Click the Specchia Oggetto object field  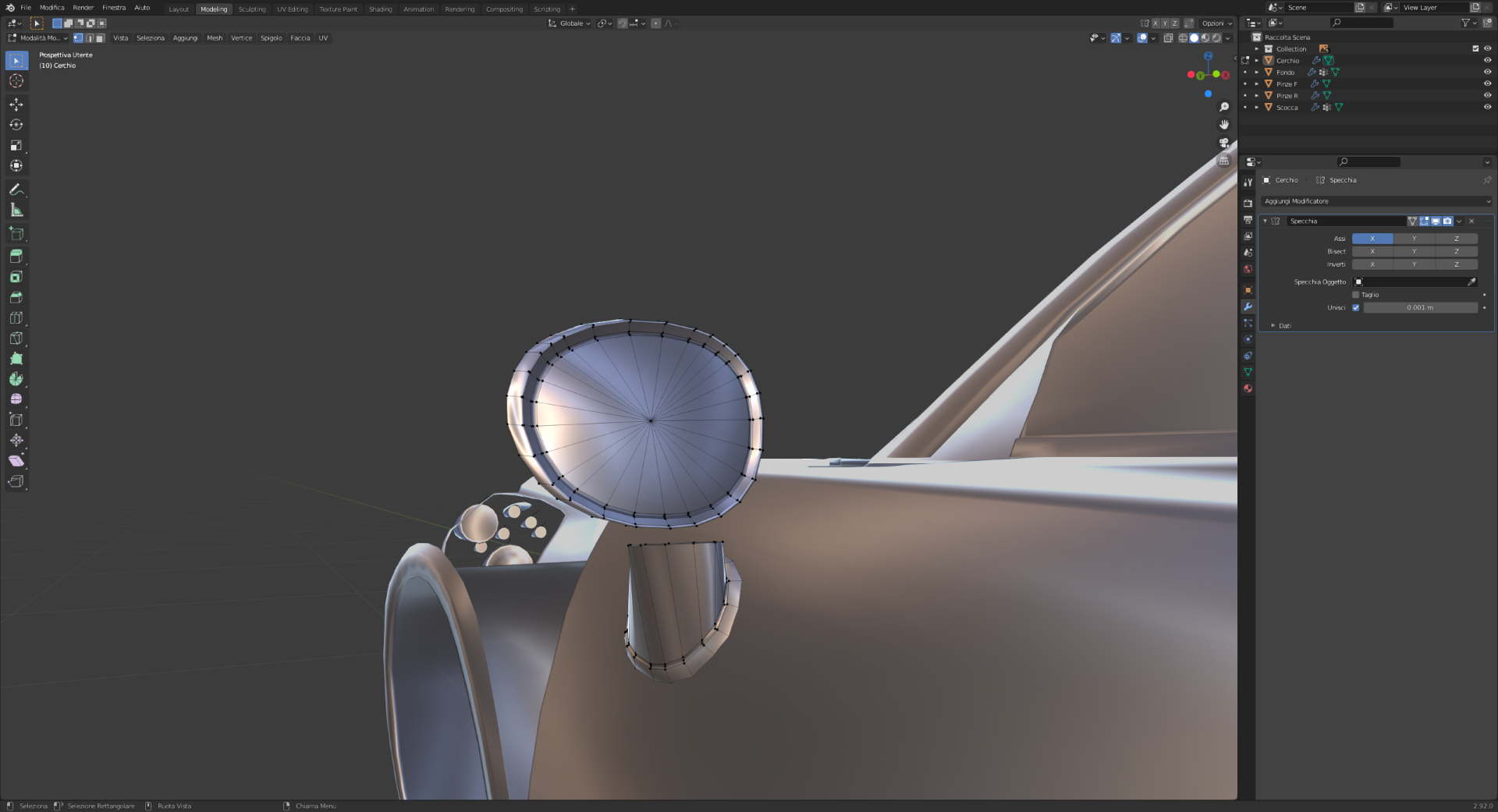pyautogui.click(x=1415, y=282)
